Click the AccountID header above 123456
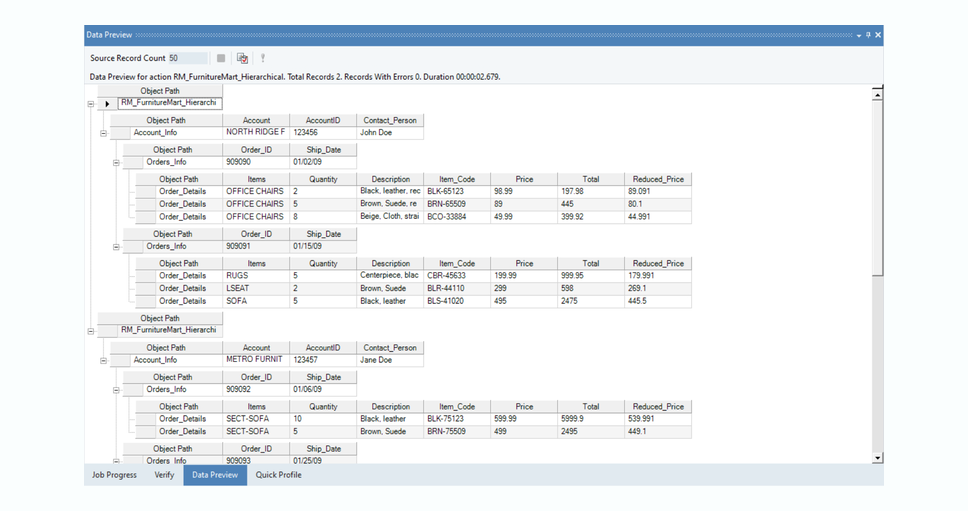Viewport: 968px width, 511px height. 323,120
